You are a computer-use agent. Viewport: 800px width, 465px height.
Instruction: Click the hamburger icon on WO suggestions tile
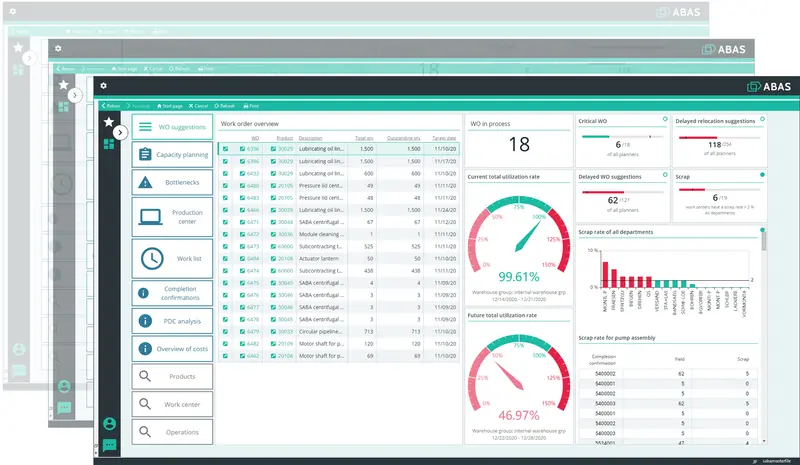pos(145,127)
